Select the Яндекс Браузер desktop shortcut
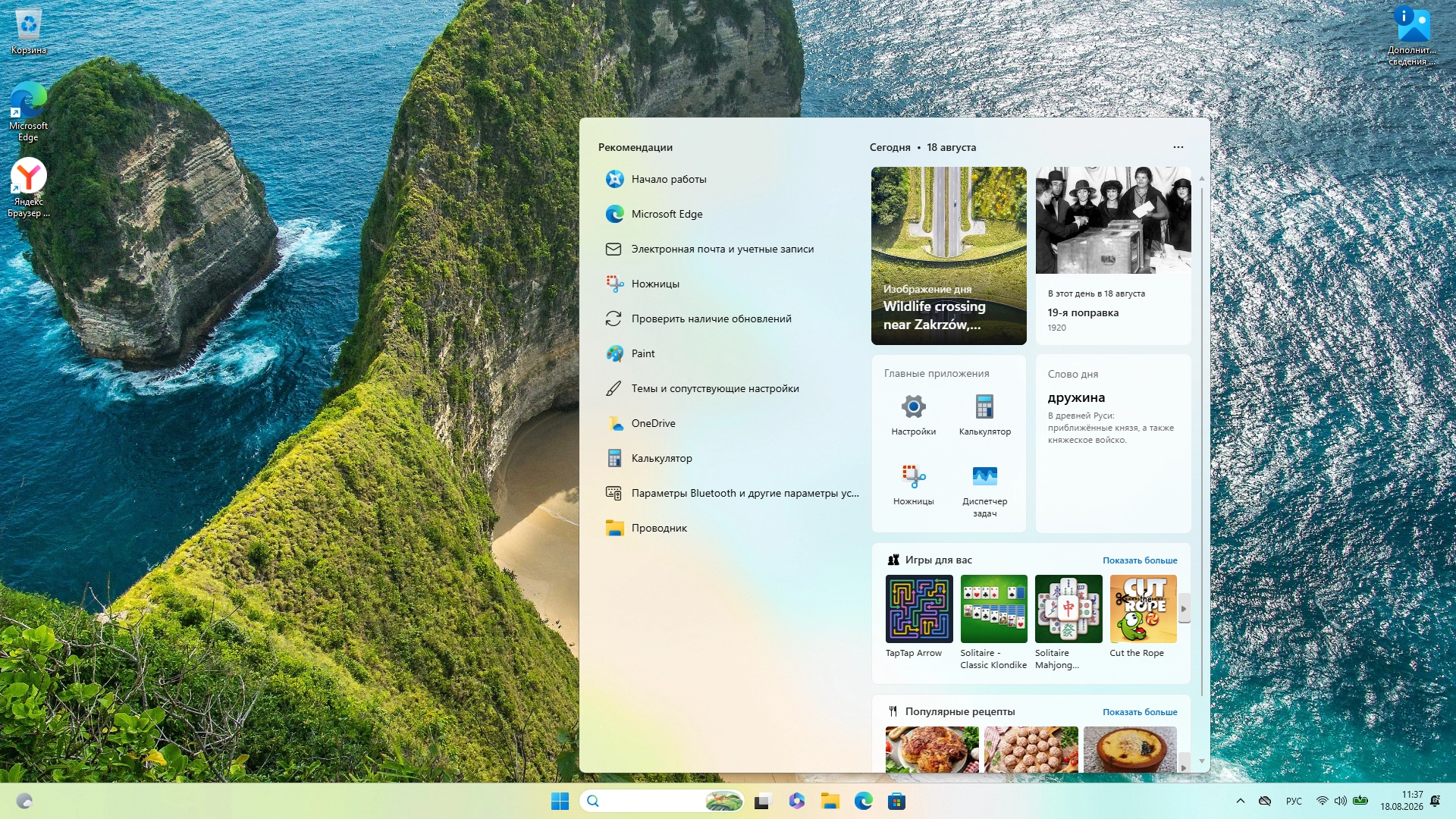1456x819 pixels. pyautogui.click(x=29, y=187)
